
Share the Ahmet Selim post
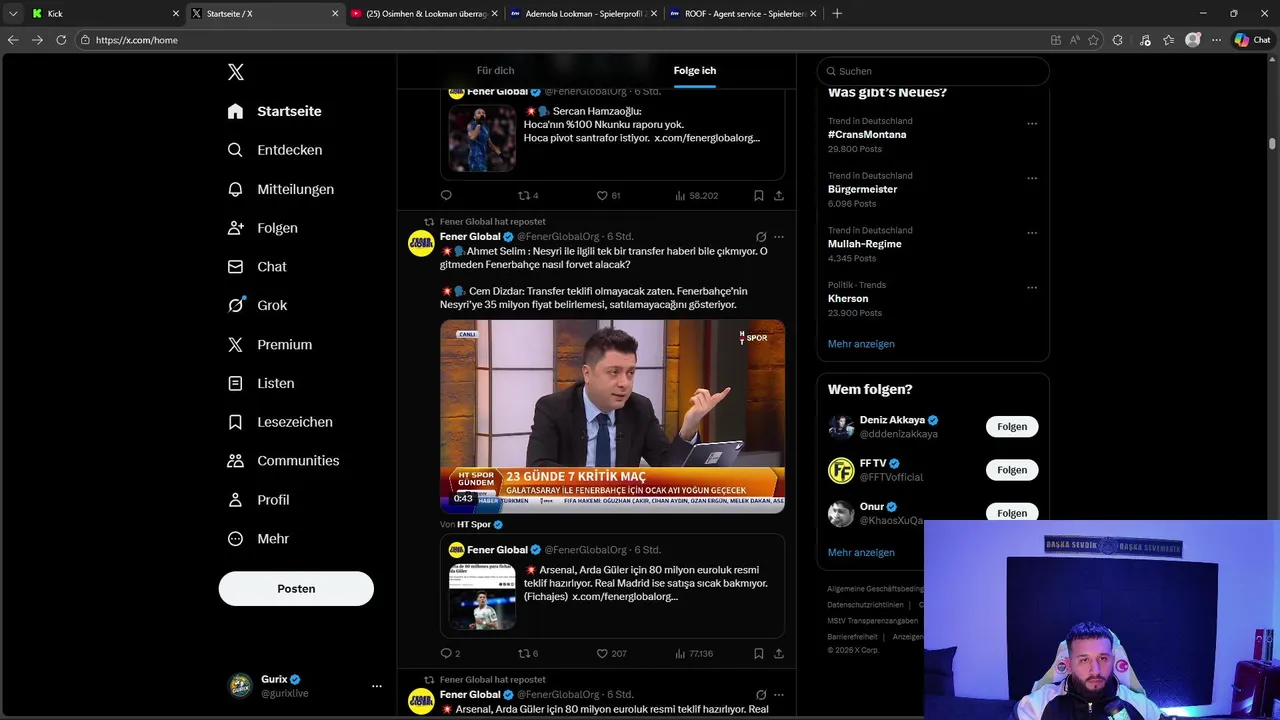[779, 653]
